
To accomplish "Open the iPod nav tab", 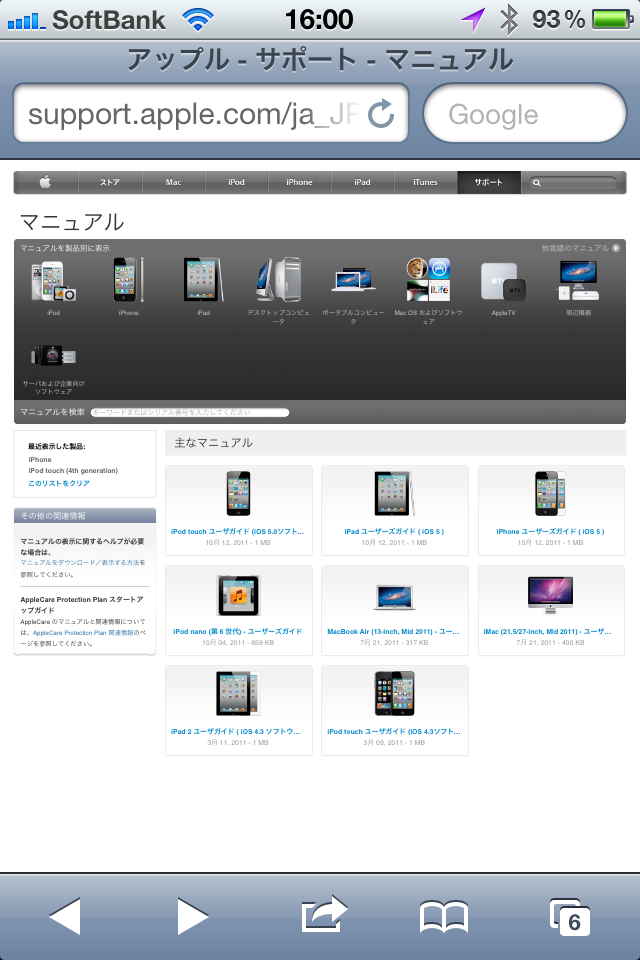I will (236, 182).
